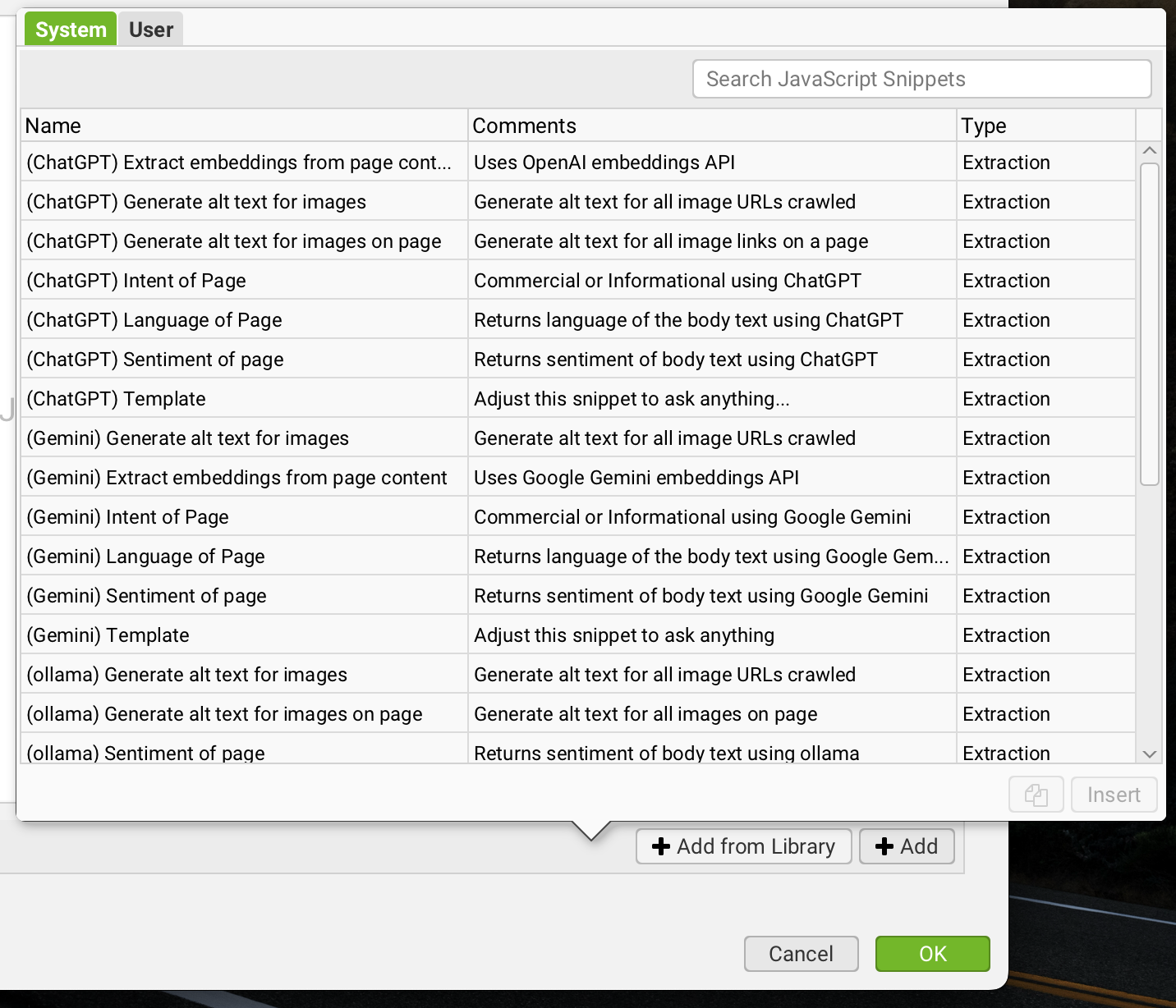Click the scroll down arrow
1176x1008 pixels.
click(x=1149, y=754)
